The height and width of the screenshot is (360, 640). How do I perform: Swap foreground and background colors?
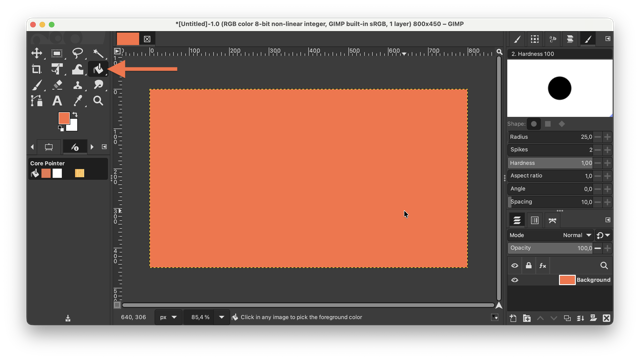(x=75, y=115)
